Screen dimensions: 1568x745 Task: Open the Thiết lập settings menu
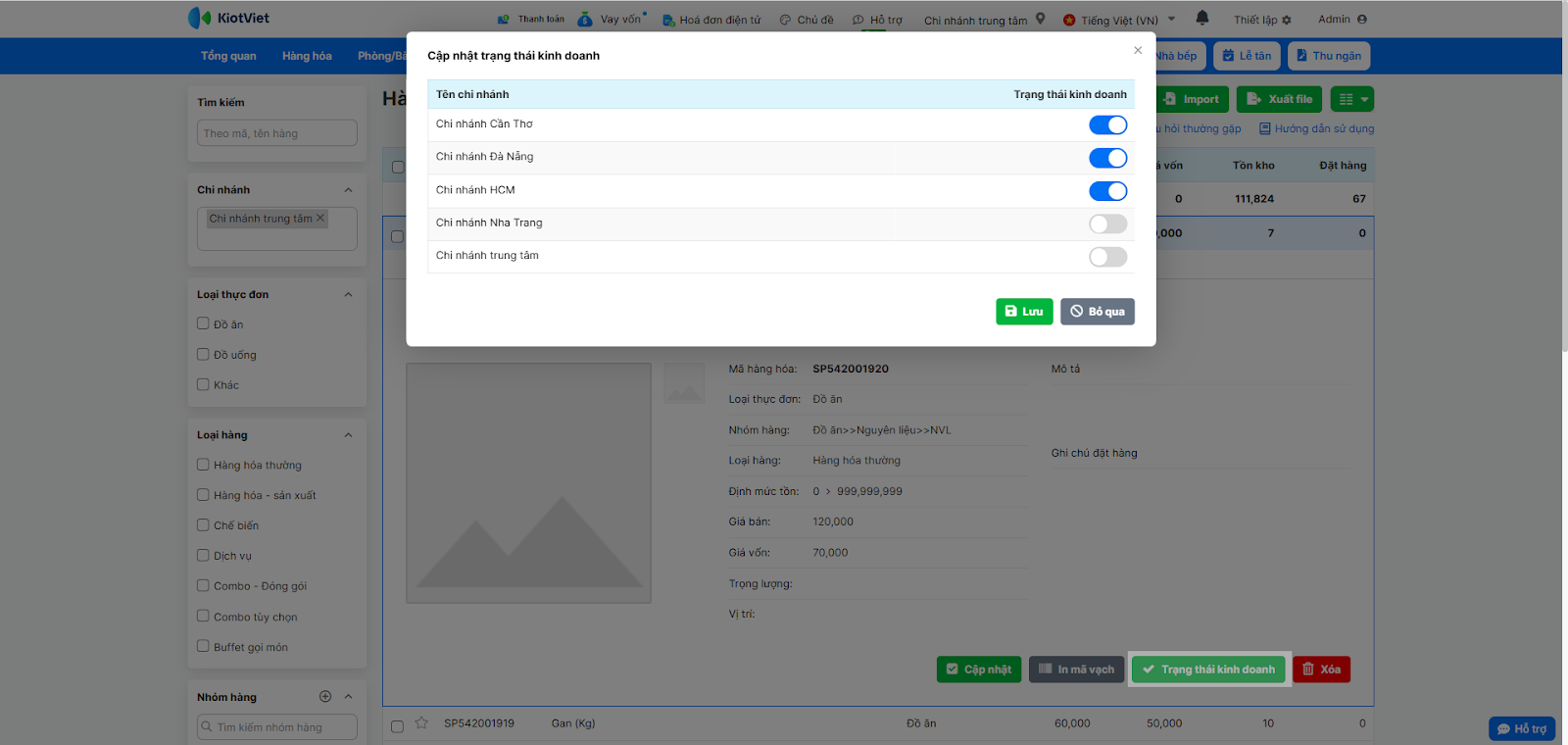pos(1262,20)
